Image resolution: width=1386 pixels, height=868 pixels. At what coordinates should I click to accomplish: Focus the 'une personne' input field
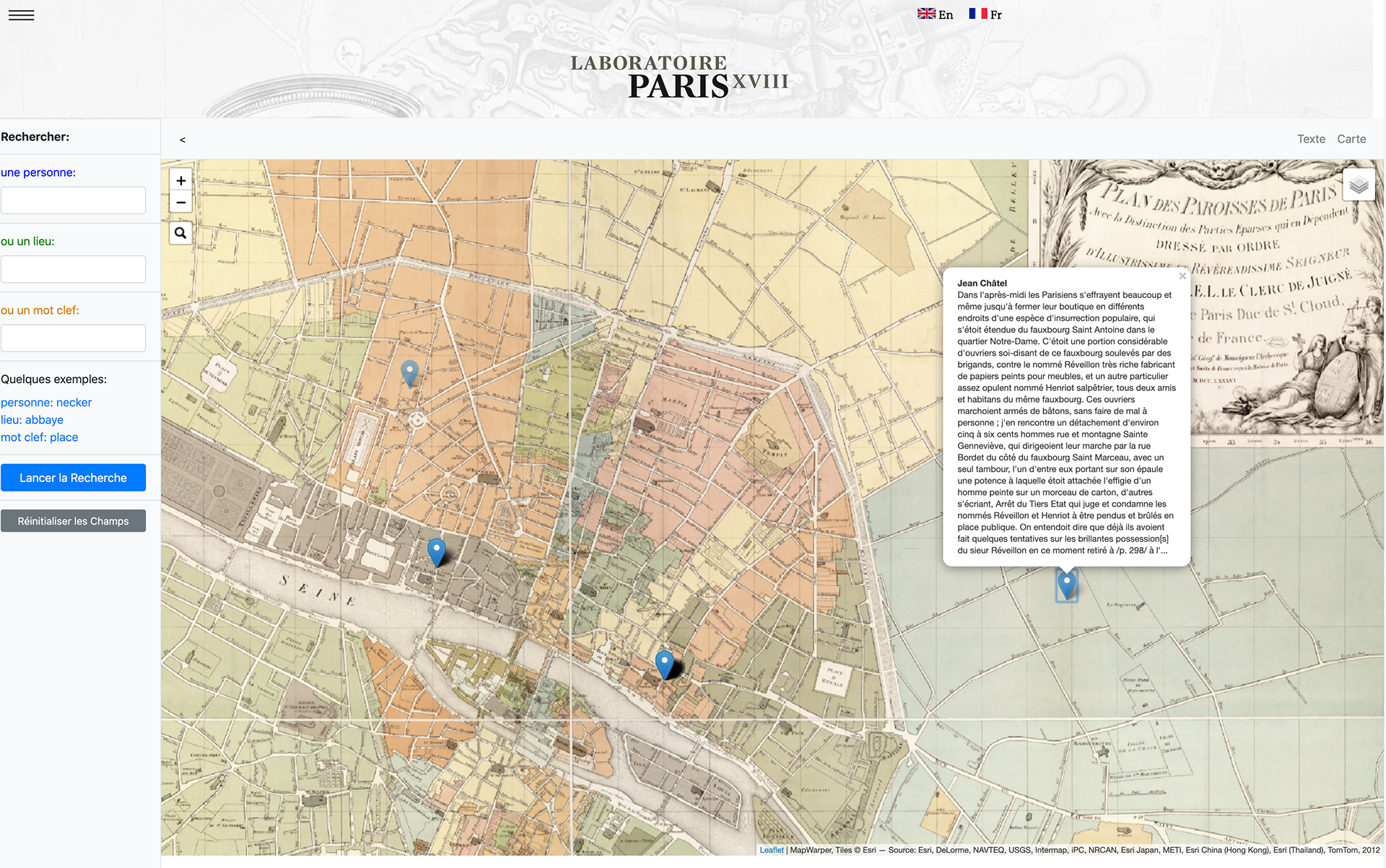pyautogui.click(x=73, y=200)
